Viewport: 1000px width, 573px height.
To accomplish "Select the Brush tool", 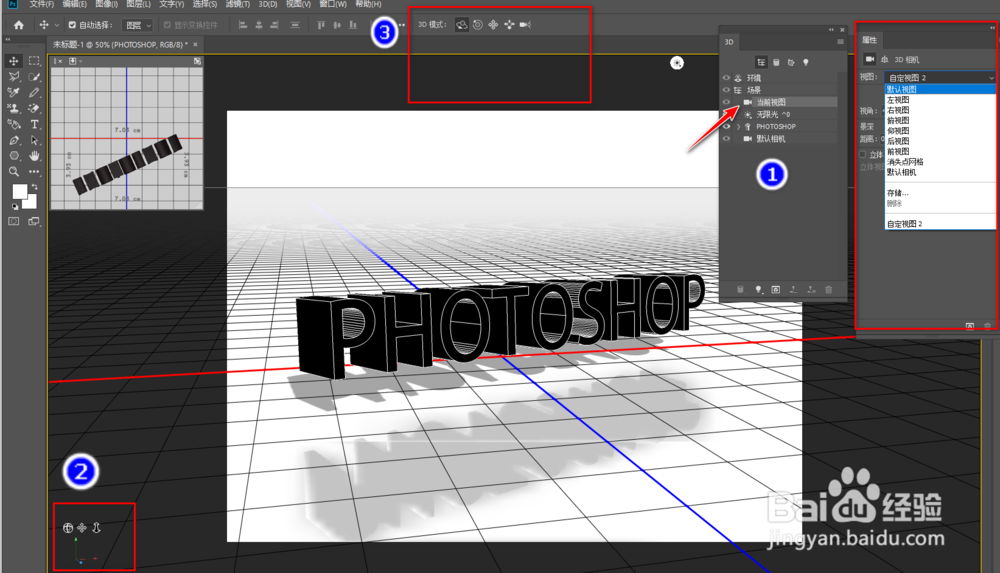I will pos(34,93).
